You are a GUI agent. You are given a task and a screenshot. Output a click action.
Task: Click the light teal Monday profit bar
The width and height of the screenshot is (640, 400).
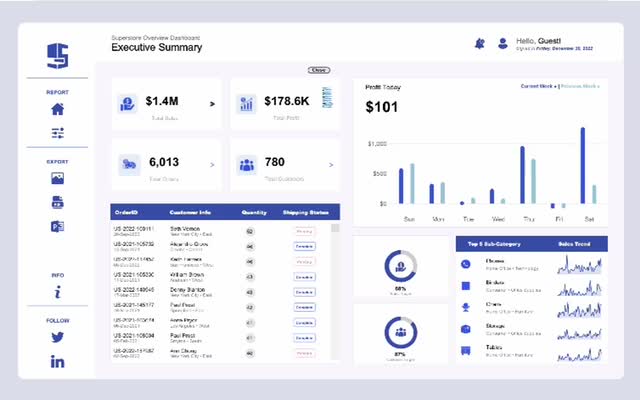point(443,193)
